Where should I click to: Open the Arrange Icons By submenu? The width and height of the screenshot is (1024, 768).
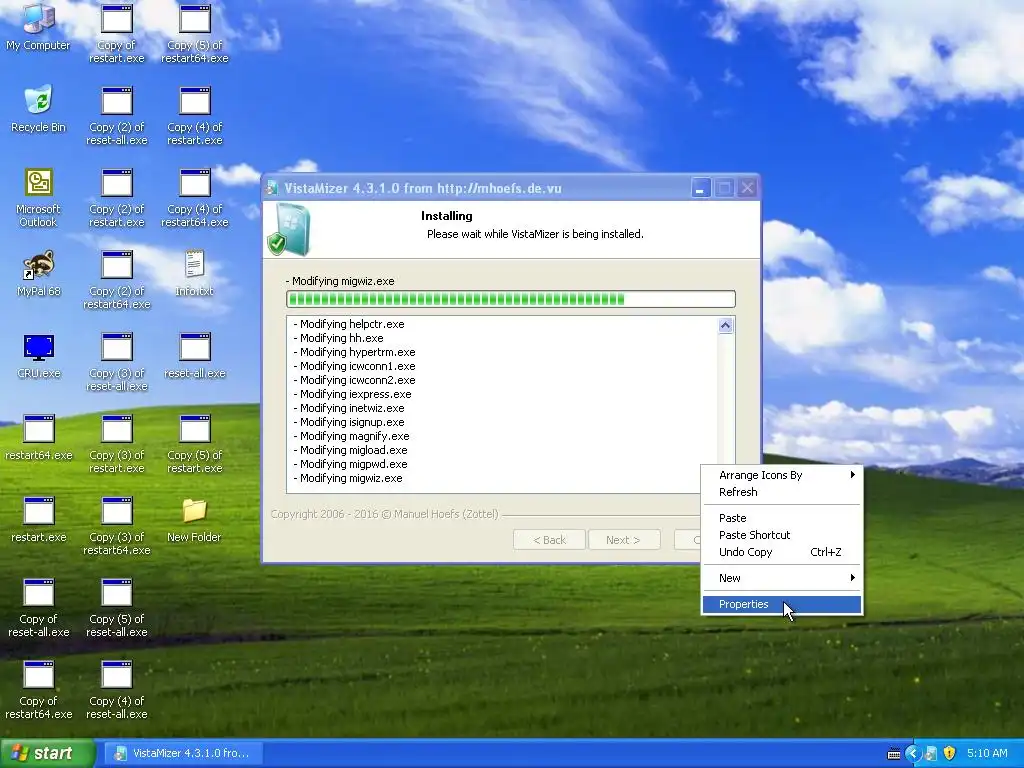click(x=782, y=475)
